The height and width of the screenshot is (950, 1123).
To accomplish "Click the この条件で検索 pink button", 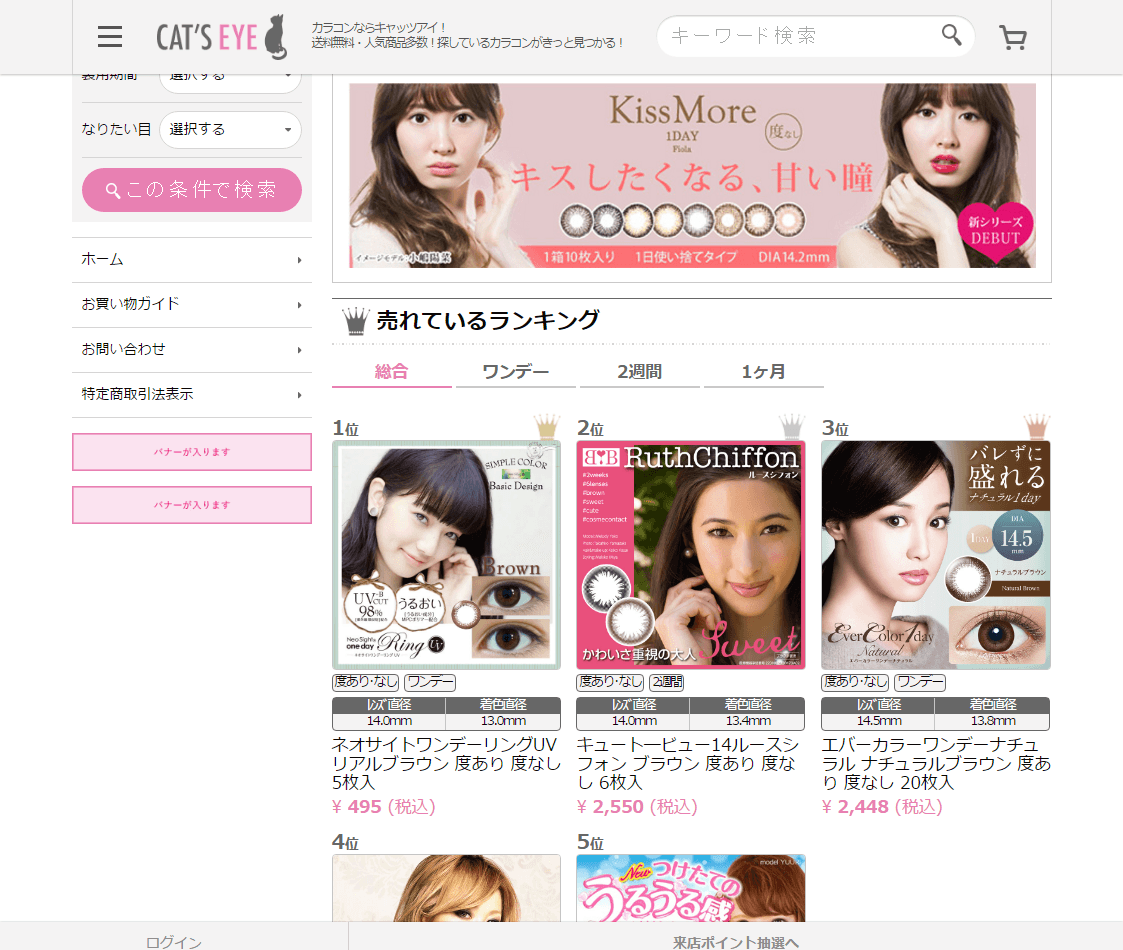I will 192,190.
